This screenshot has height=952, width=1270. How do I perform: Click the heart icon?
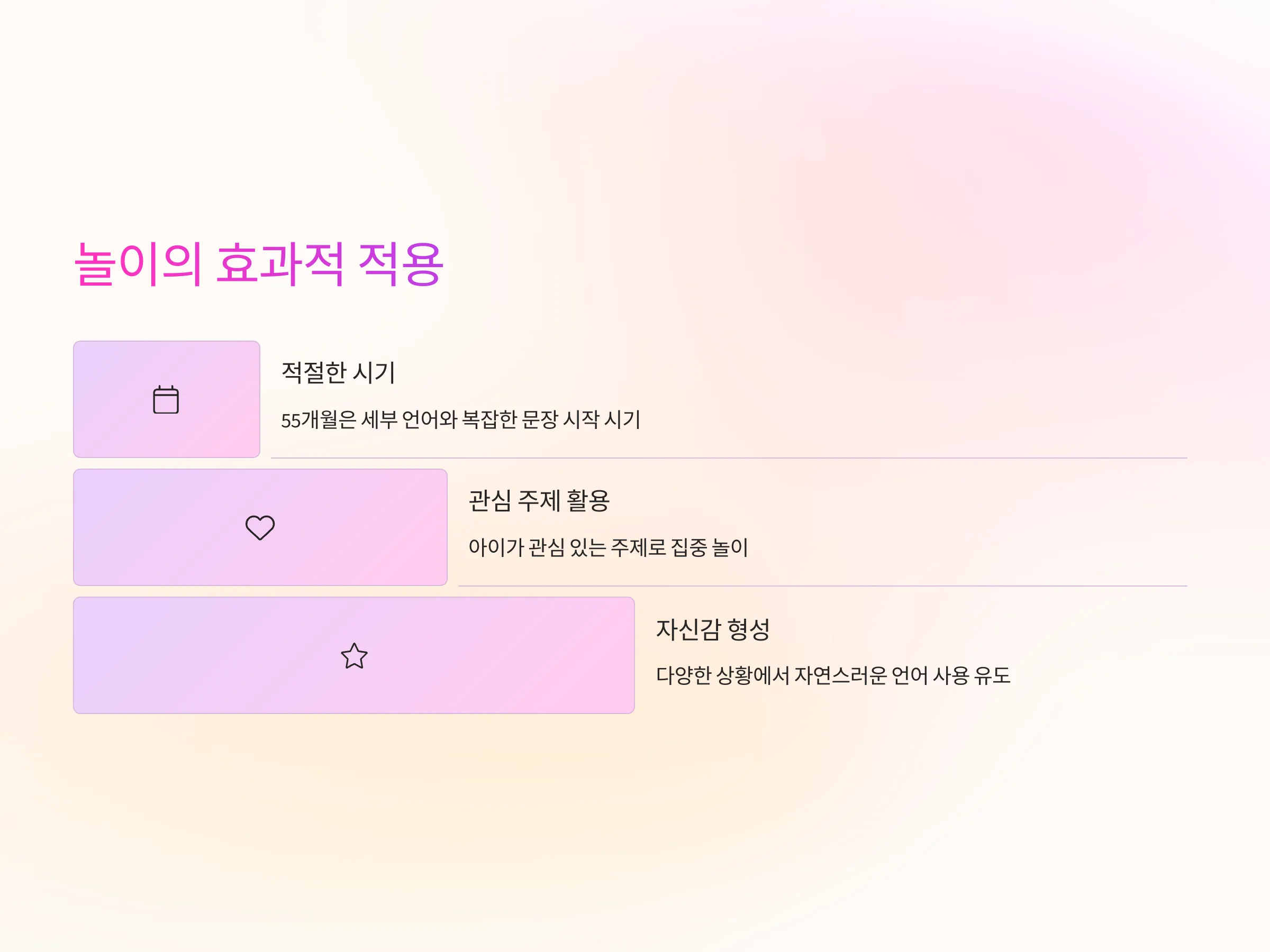(260, 527)
